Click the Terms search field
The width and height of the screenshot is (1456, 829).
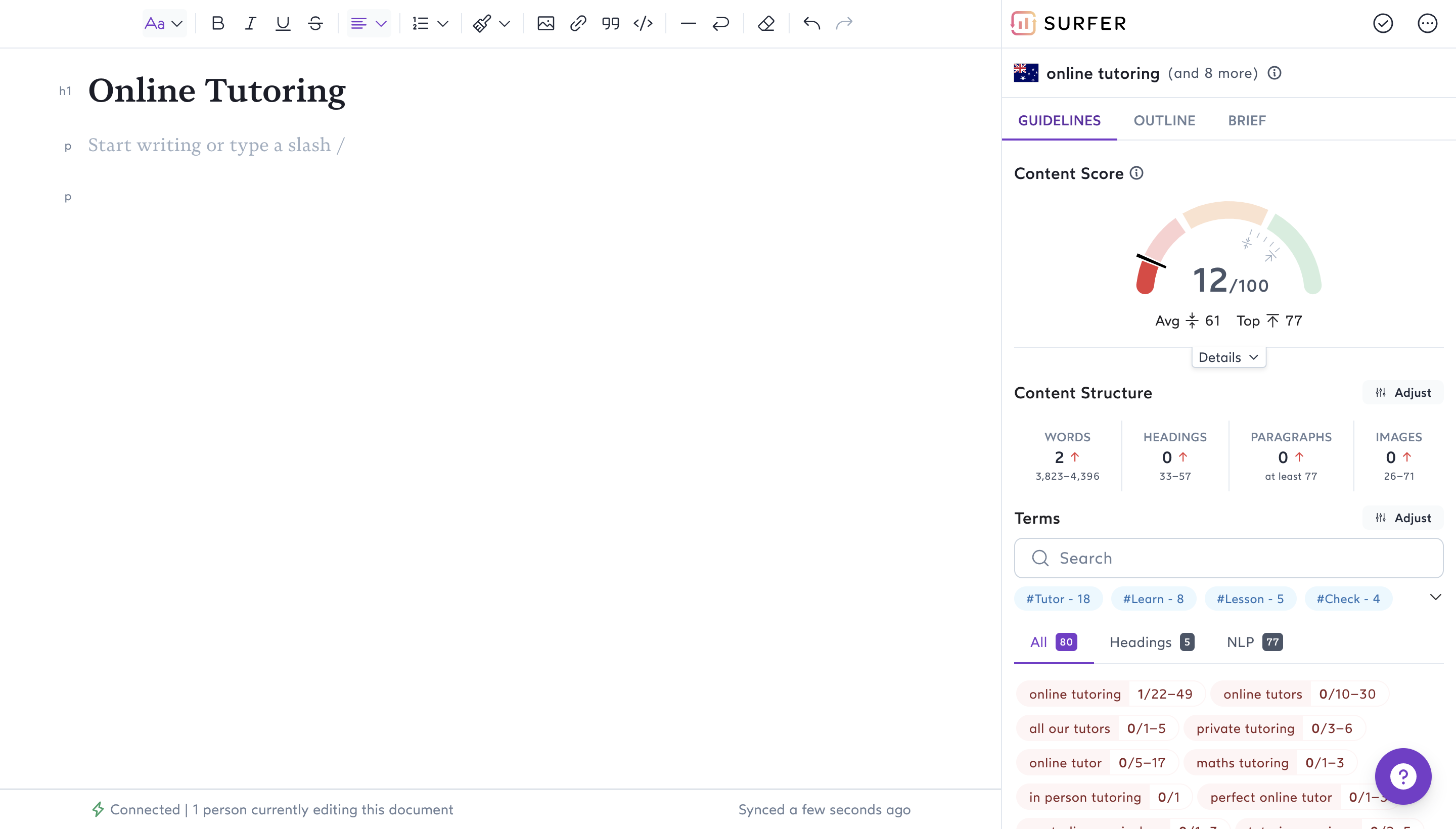pyautogui.click(x=1228, y=558)
